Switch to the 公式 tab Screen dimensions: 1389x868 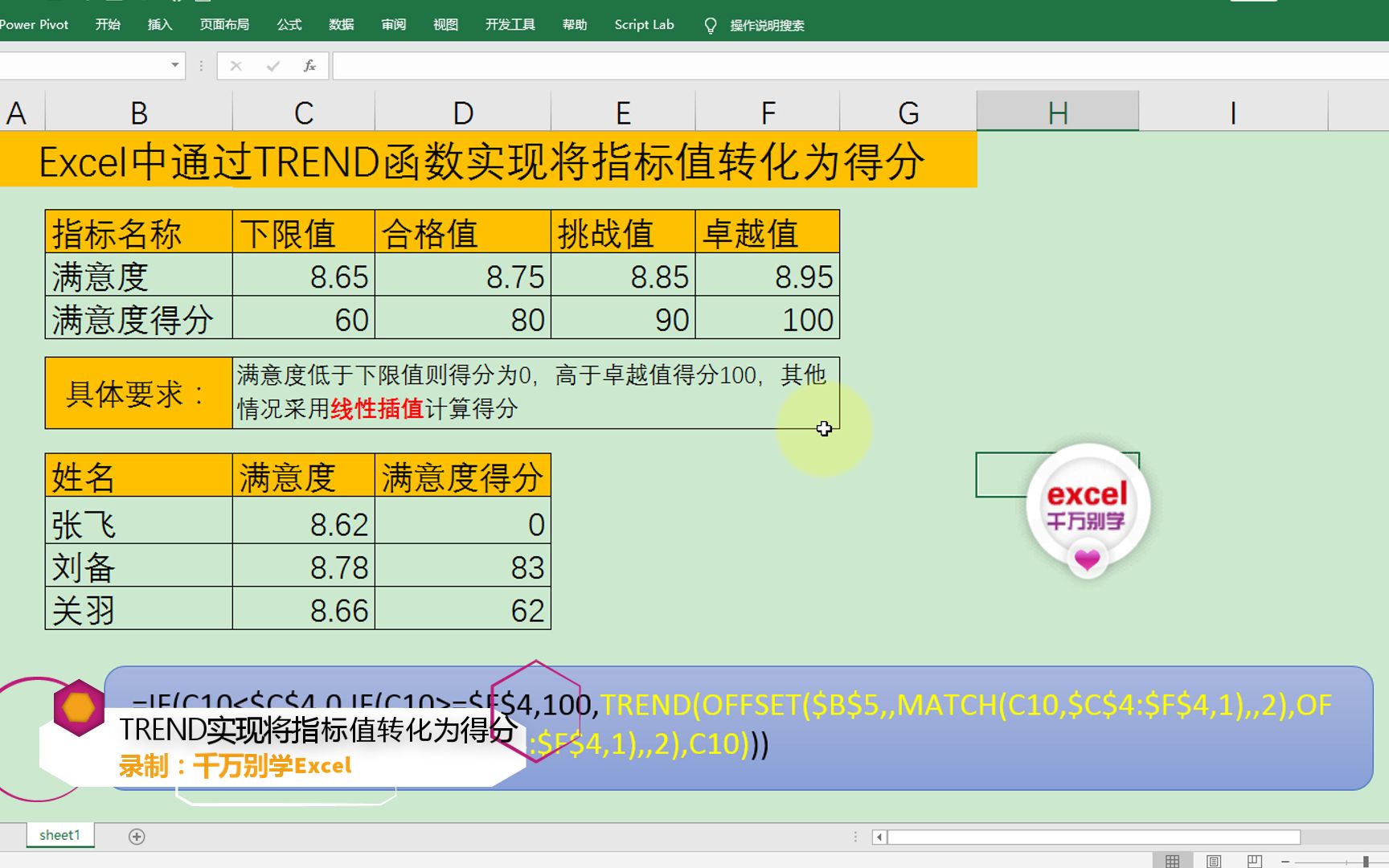pyautogui.click(x=289, y=25)
